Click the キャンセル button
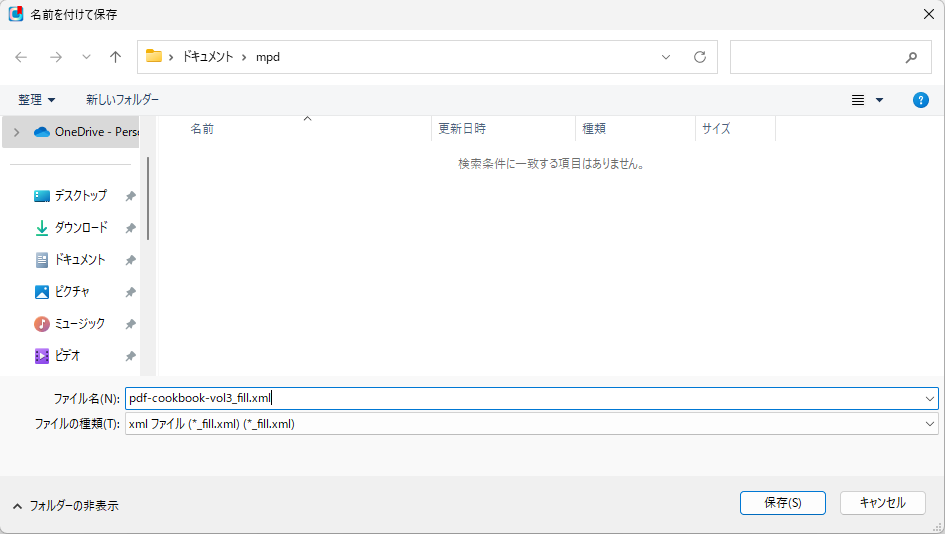This screenshot has width=945, height=534. pos(882,503)
